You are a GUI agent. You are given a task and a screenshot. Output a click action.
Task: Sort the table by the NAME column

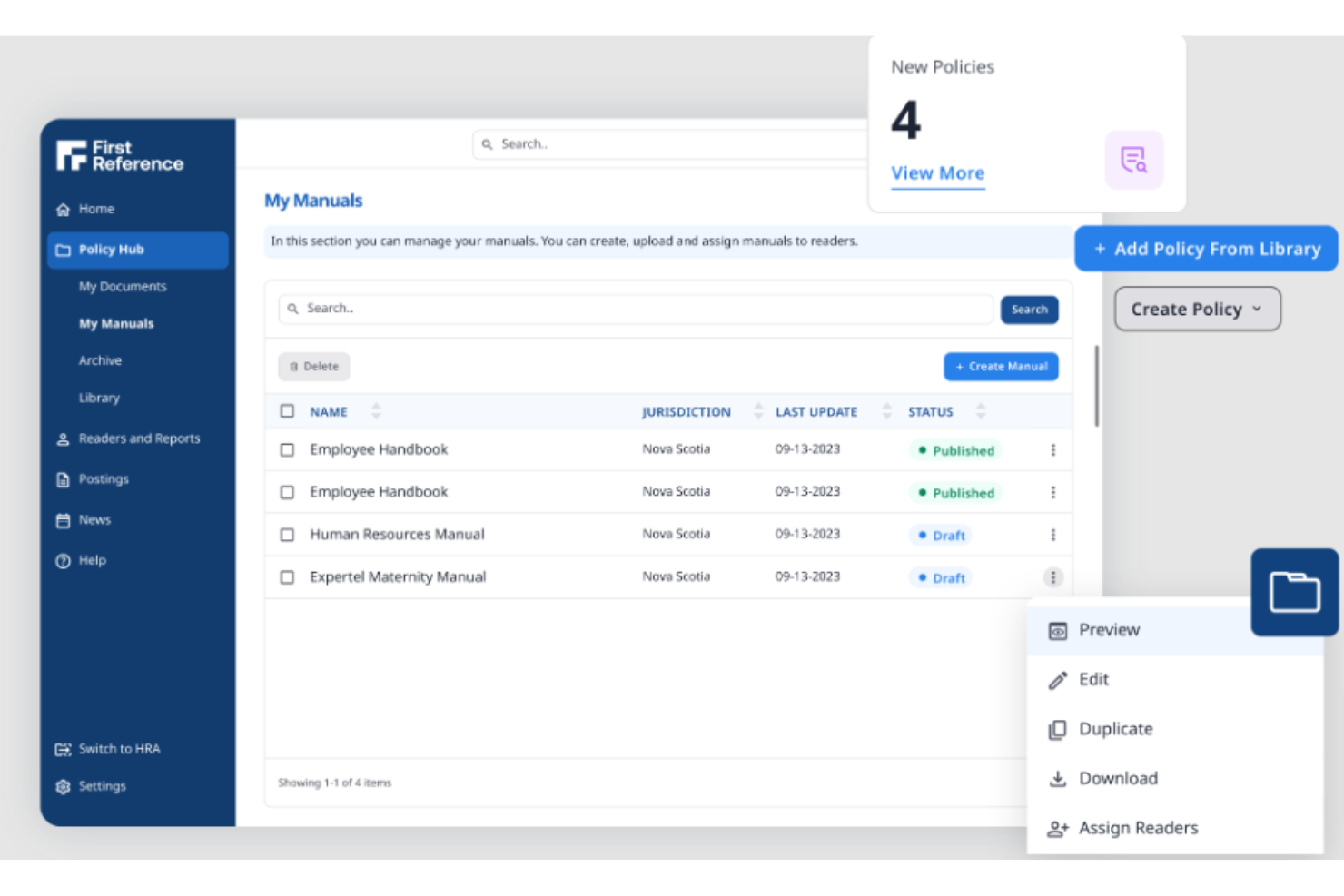pos(376,410)
